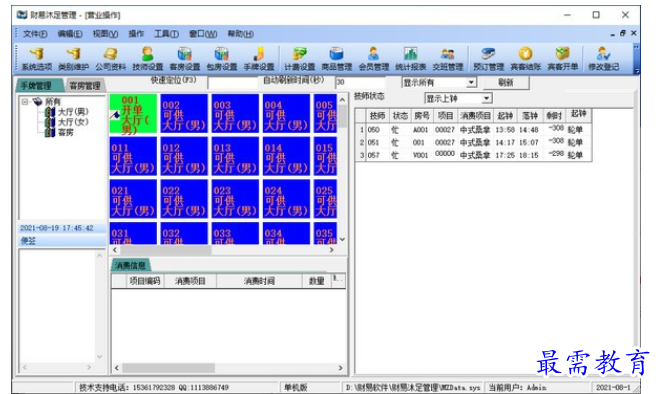Click the 大厅(男) tree node icon

pyautogui.click(x=50, y=112)
